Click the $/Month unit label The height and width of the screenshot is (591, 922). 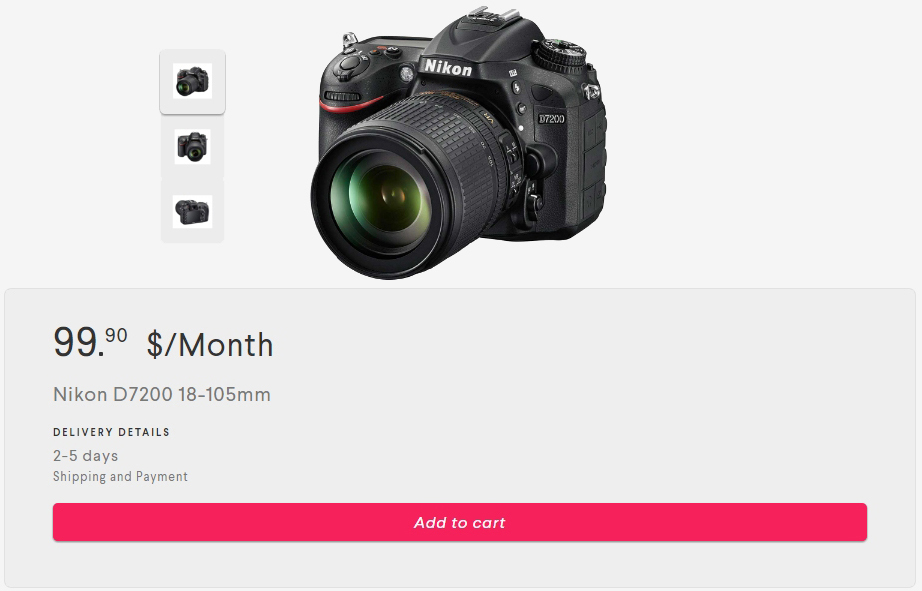(x=210, y=345)
